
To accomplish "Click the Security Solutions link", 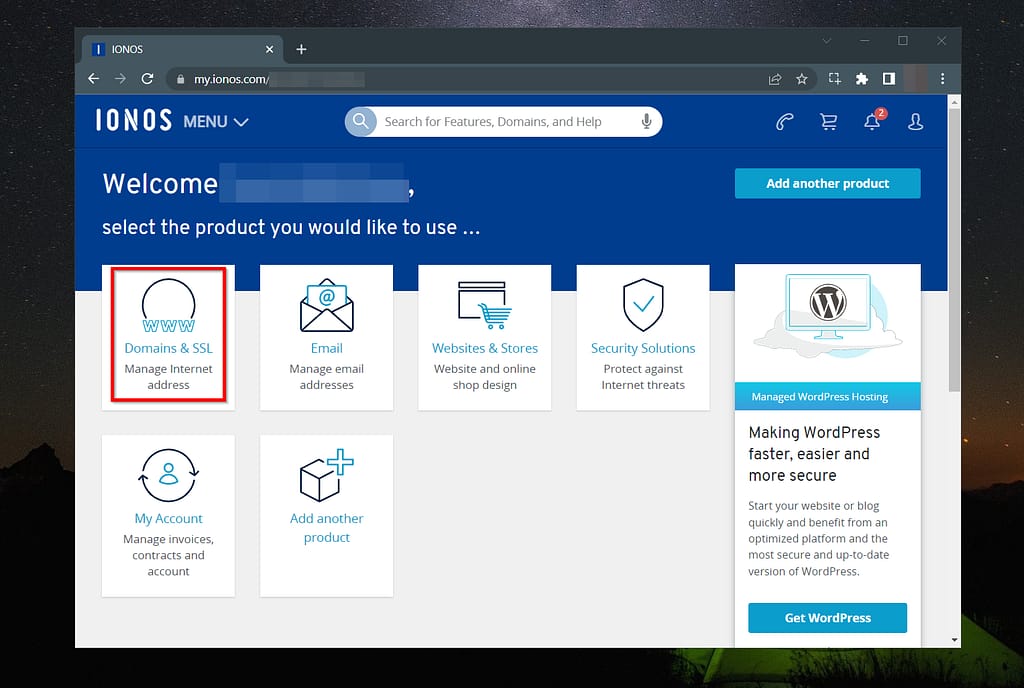I will [x=643, y=349].
